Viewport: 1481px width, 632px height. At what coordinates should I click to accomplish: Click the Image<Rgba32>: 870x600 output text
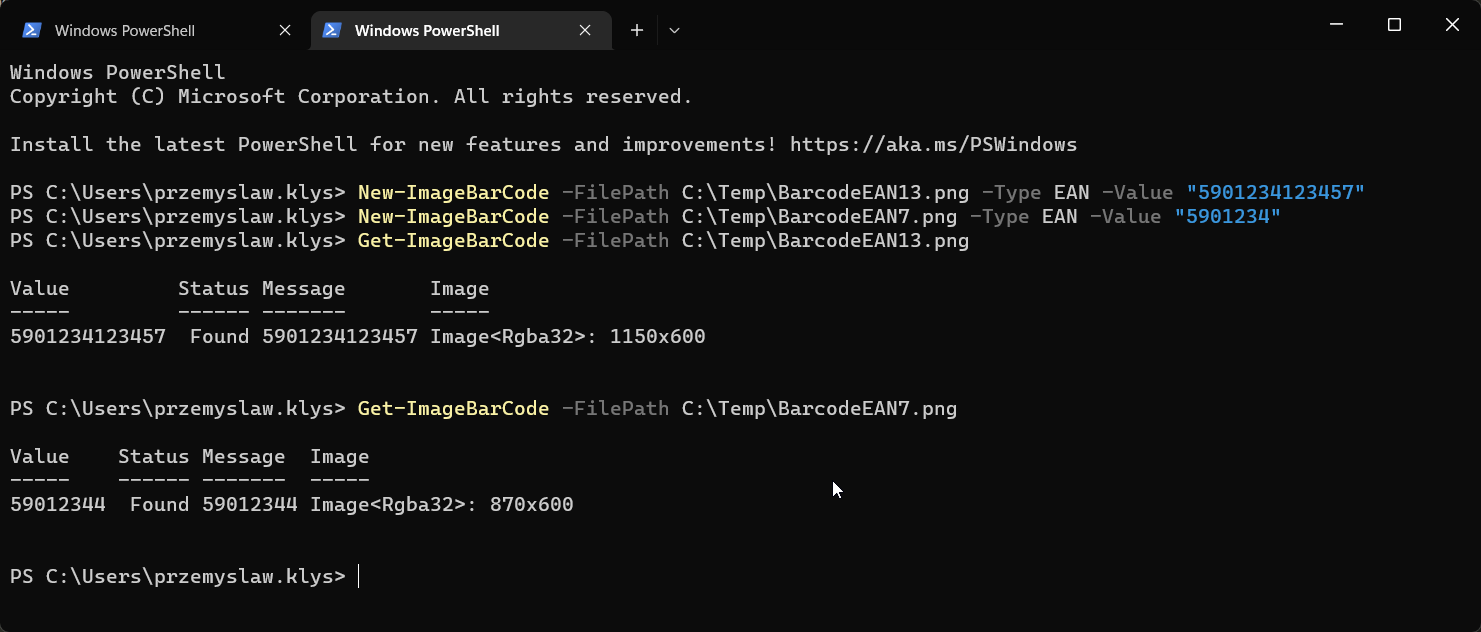pos(440,504)
